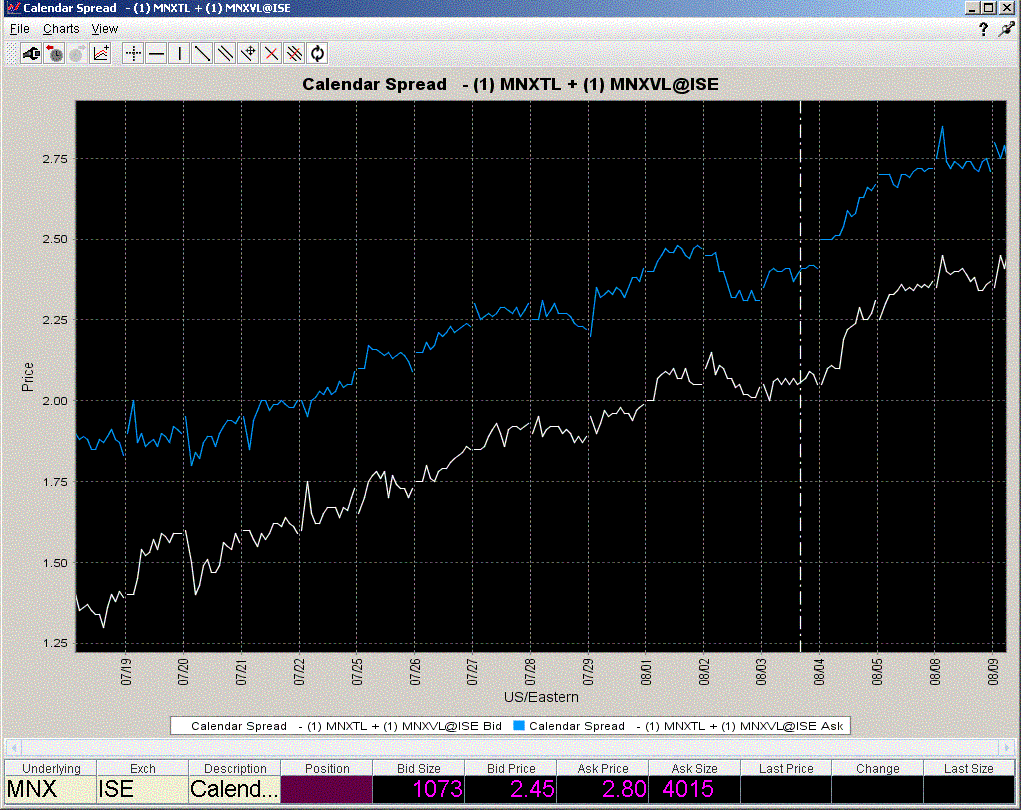Click the ISE exchange cell

[x=143, y=790]
